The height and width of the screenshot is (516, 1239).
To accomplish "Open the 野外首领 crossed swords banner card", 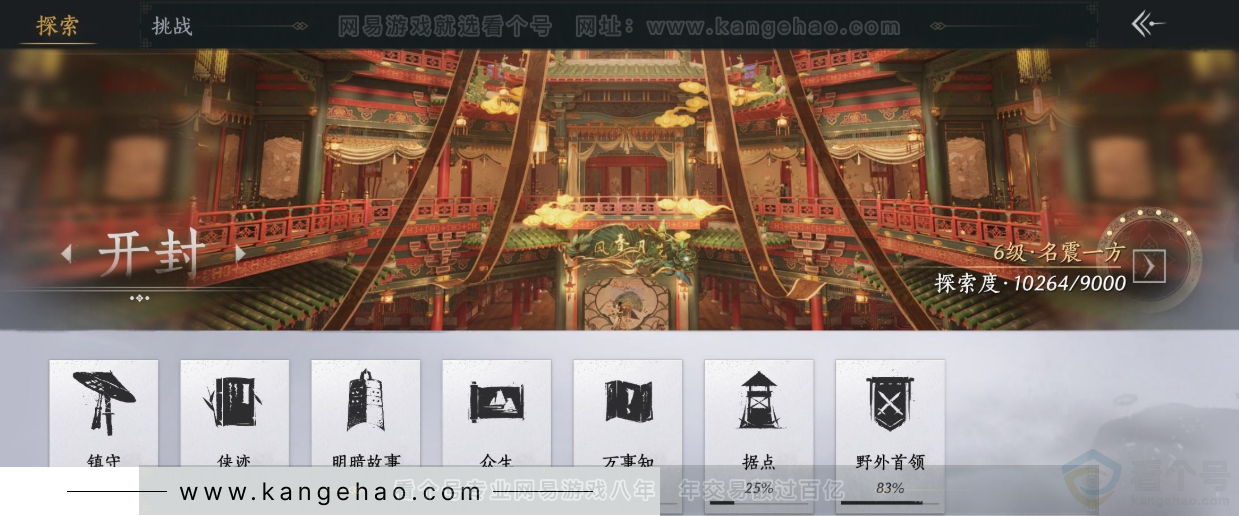I will 890,435.
